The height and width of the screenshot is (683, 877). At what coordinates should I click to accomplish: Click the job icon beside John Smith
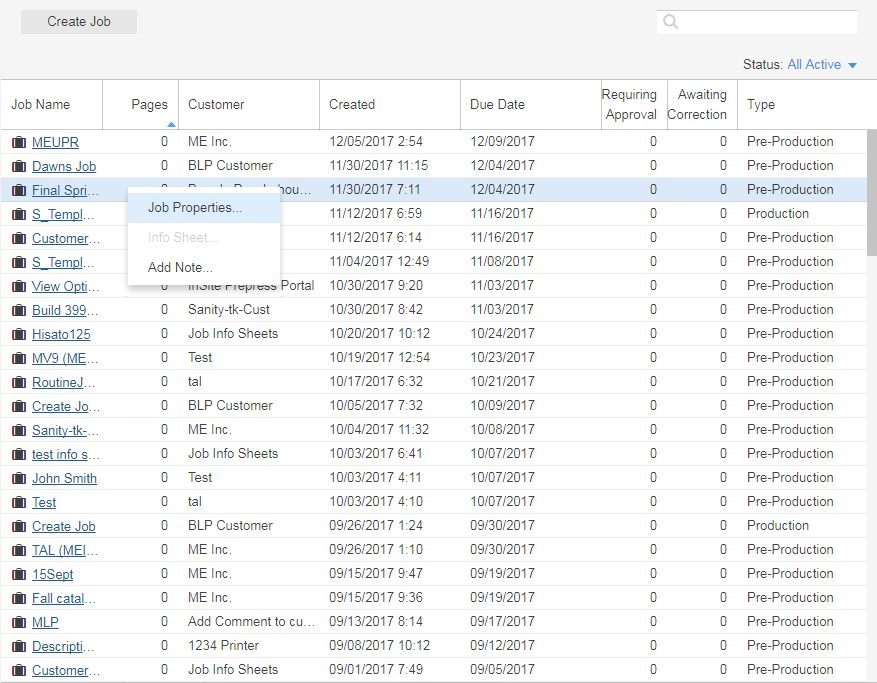[x=18, y=478]
